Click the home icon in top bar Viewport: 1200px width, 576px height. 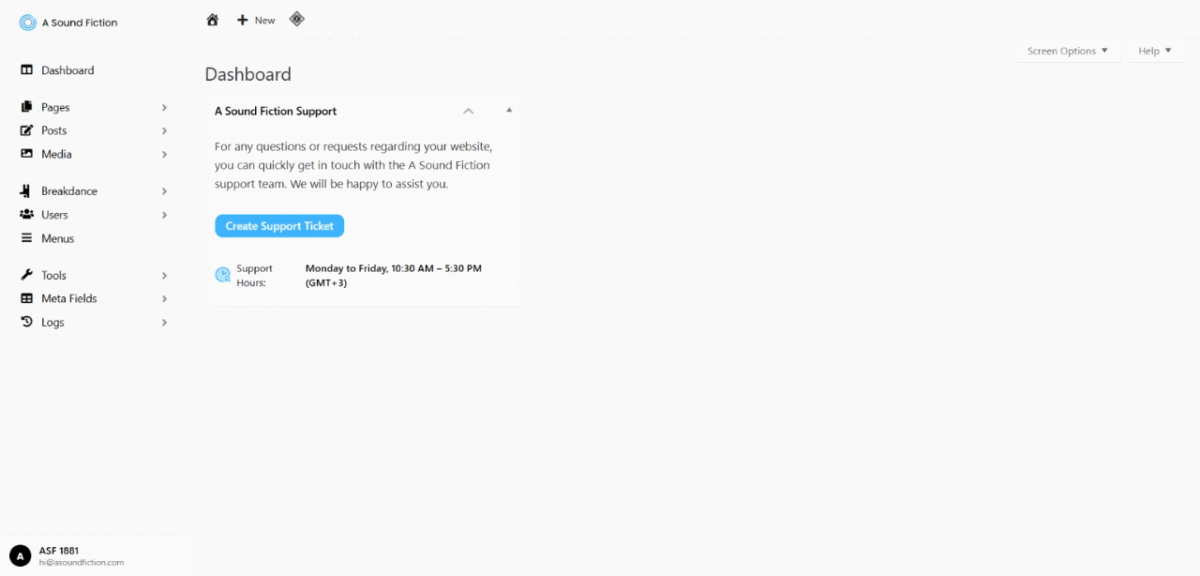coord(212,20)
